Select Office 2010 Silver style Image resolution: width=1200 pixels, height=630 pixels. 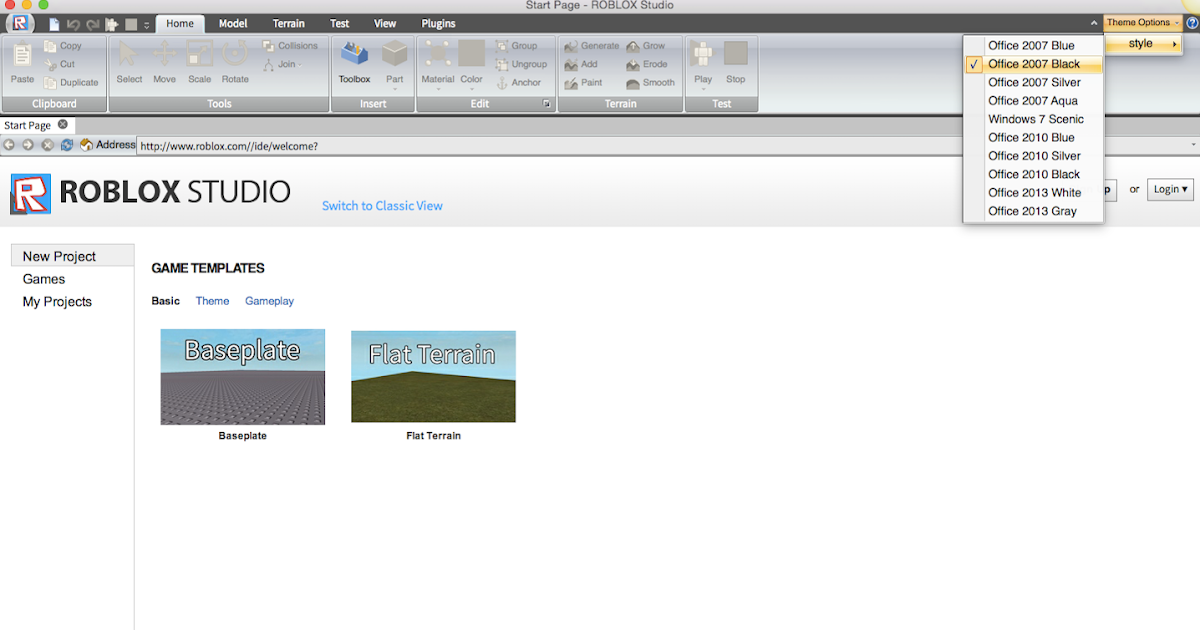1033,156
